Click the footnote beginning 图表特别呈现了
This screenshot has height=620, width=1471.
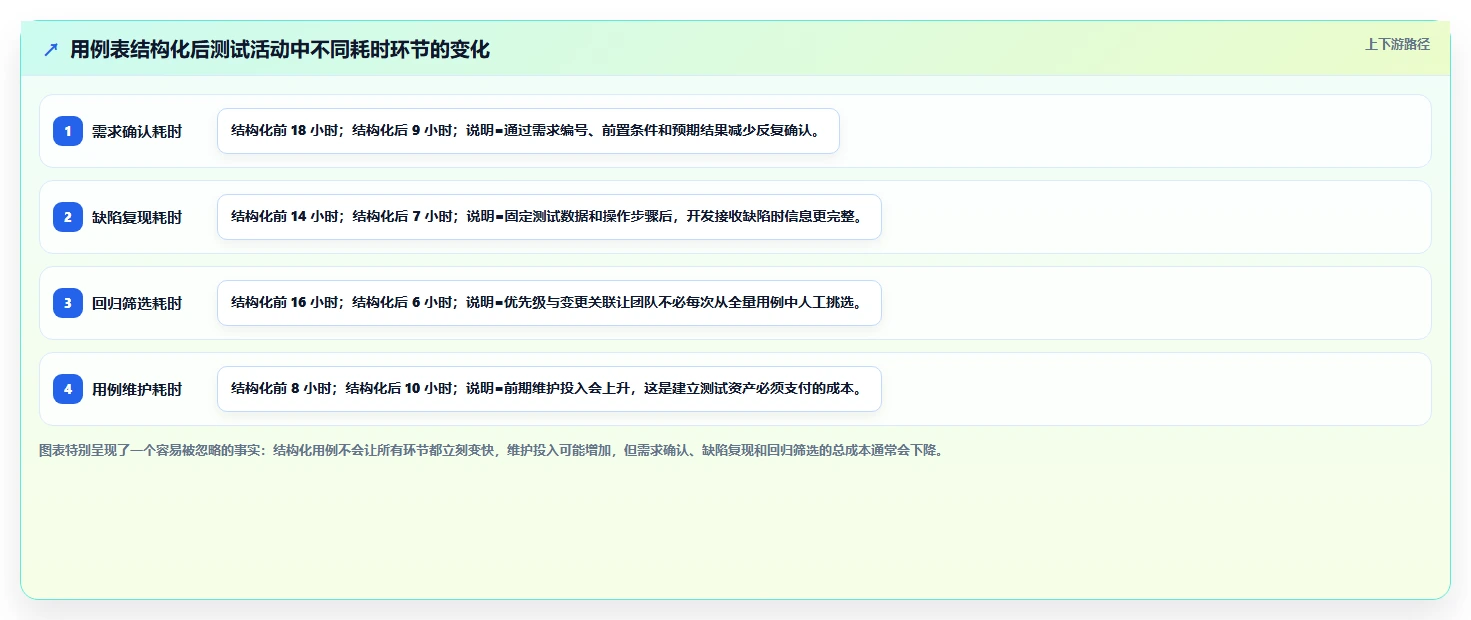click(x=491, y=450)
